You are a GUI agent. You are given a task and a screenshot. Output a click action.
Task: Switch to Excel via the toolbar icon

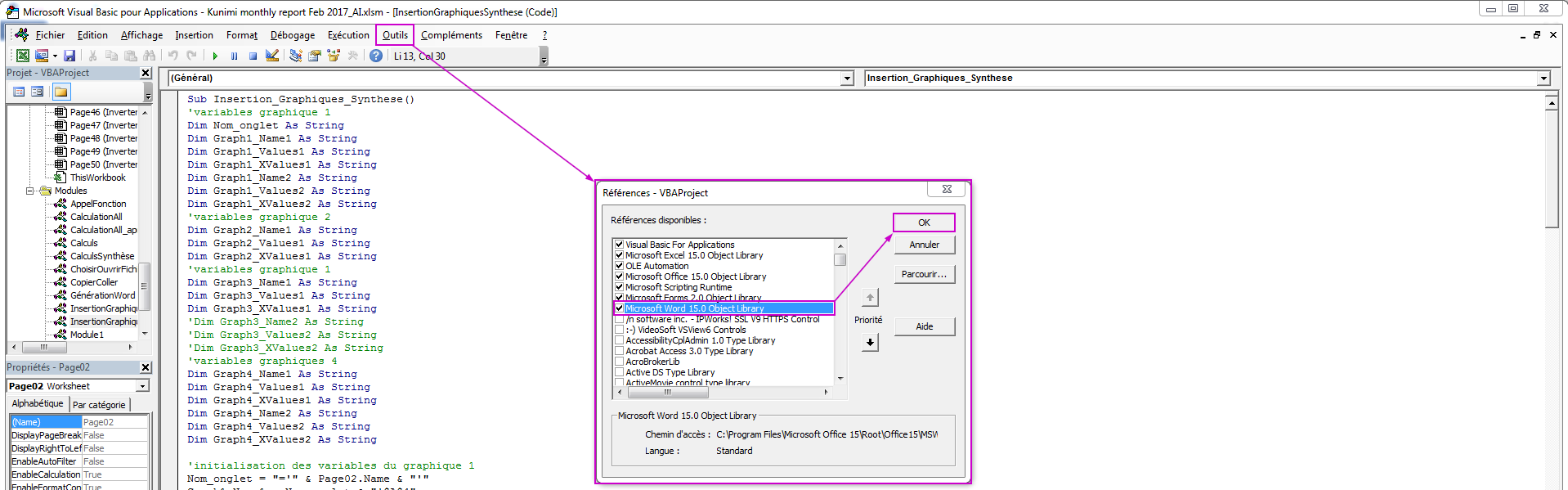tap(23, 56)
